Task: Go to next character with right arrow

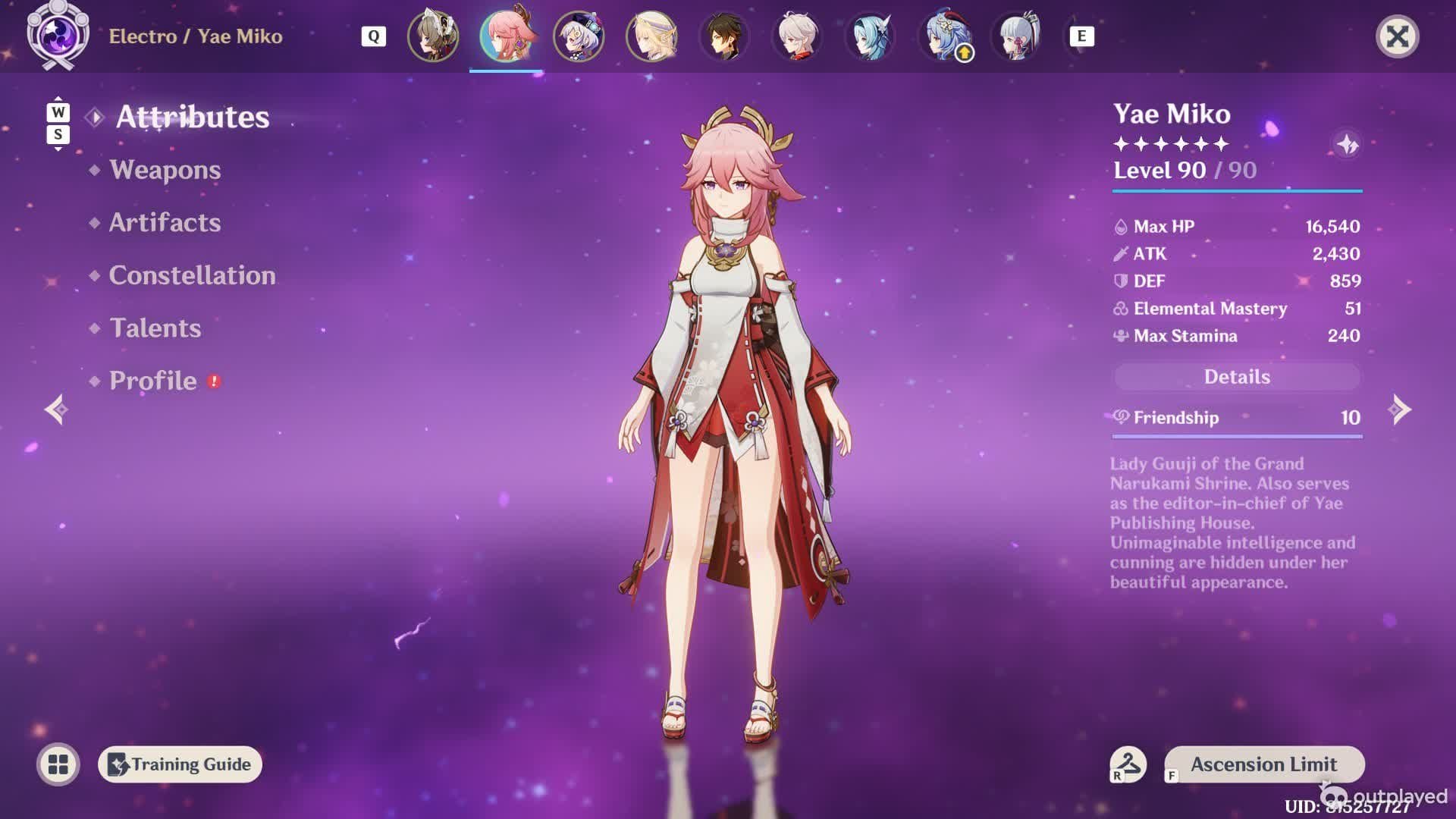Action: click(1399, 409)
